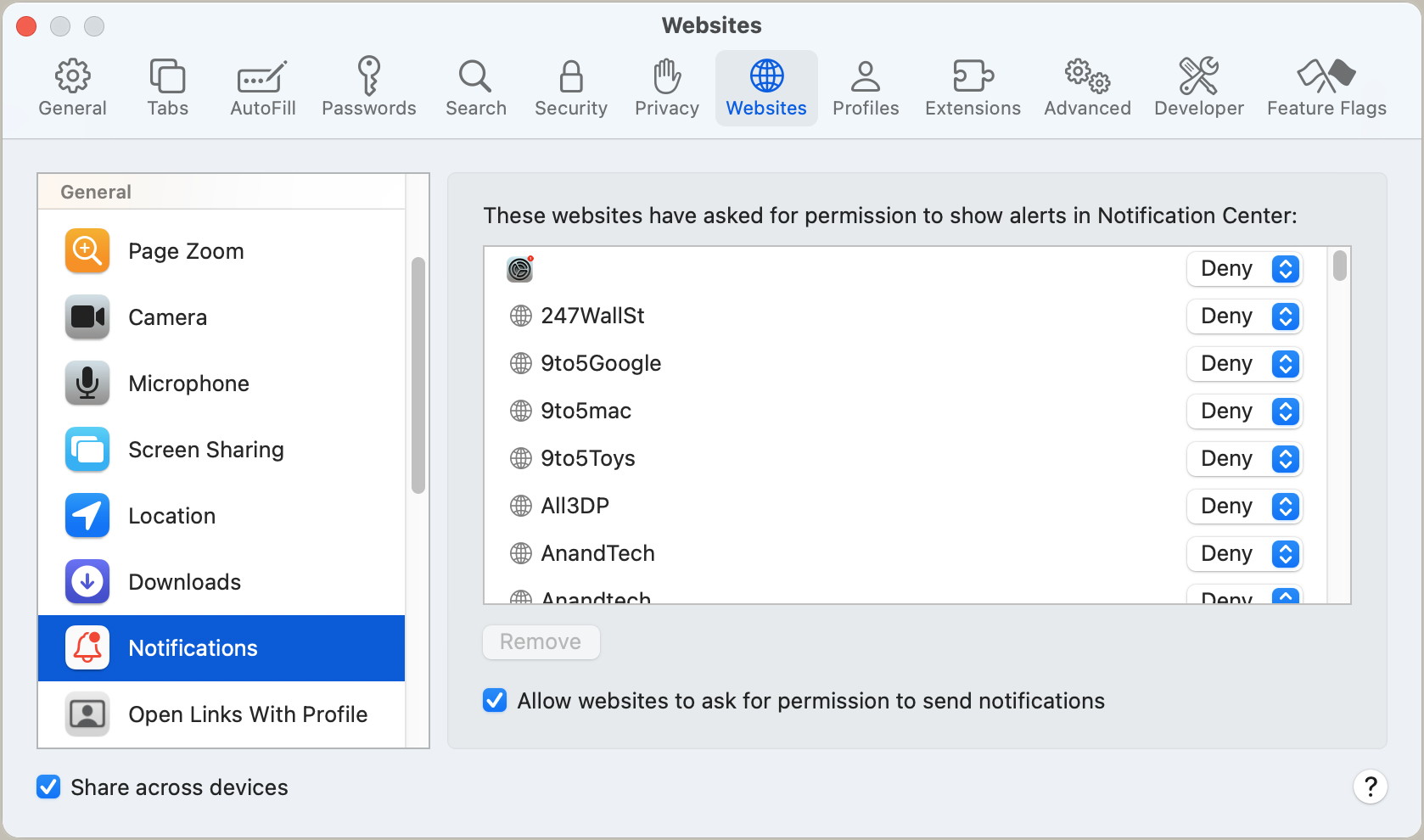The height and width of the screenshot is (840, 1424).
Task: Open the Deny dropdown for AnandTech
Action: [x=1244, y=554]
